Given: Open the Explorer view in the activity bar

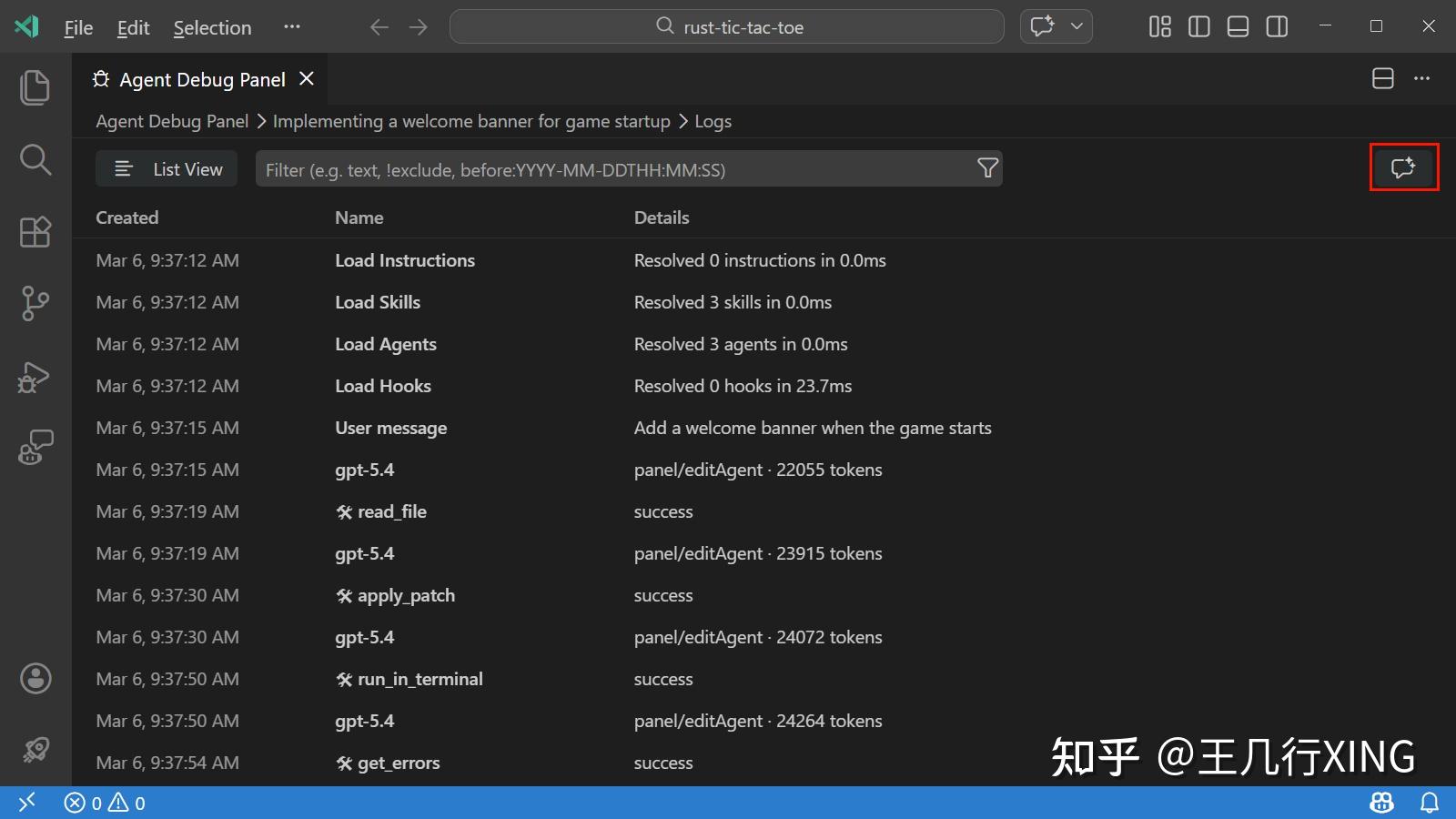Looking at the screenshot, I should pyautogui.click(x=35, y=87).
